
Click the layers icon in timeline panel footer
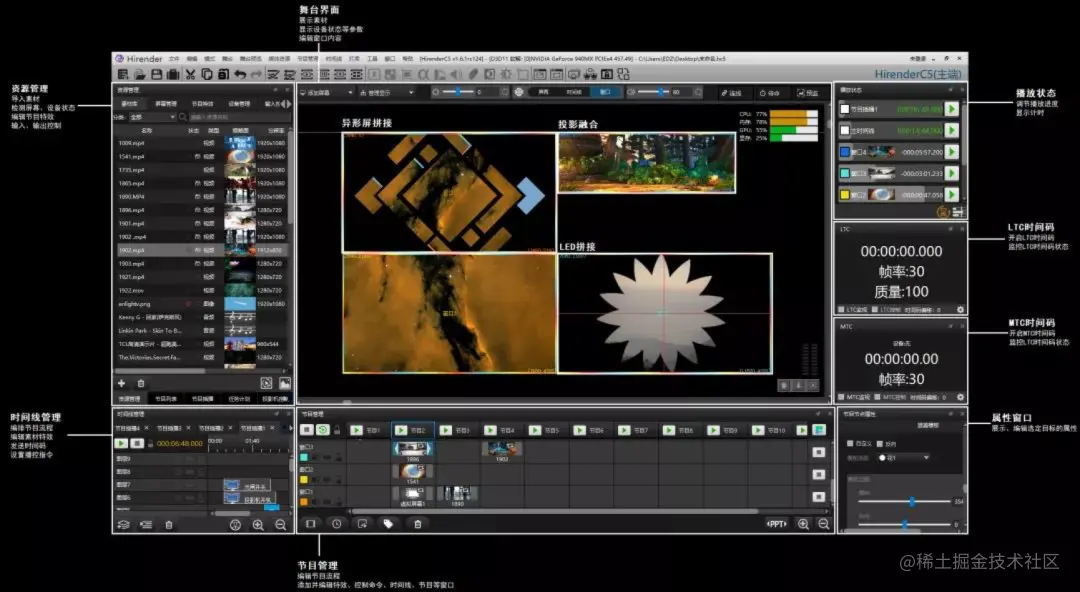point(123,524)
